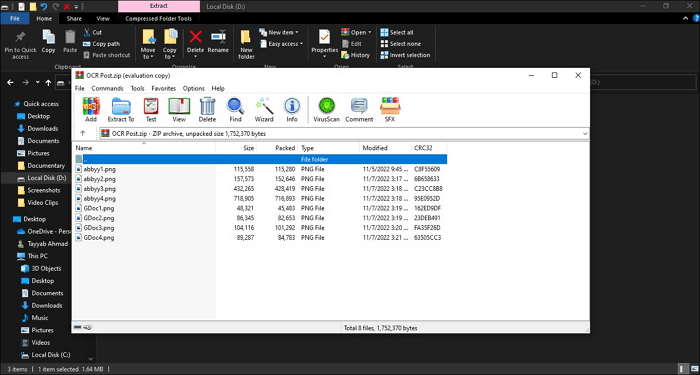Click Copy path in Explorer ribbon
The width and height of the screenshot is (700, 375).
(x=101, y=44)
